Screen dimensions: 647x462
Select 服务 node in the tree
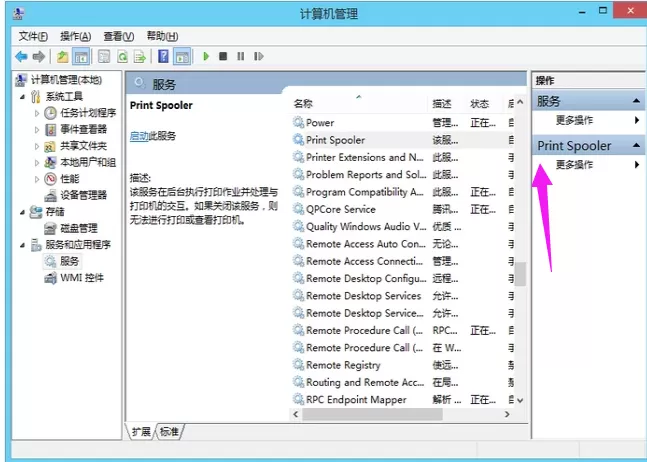69,261
